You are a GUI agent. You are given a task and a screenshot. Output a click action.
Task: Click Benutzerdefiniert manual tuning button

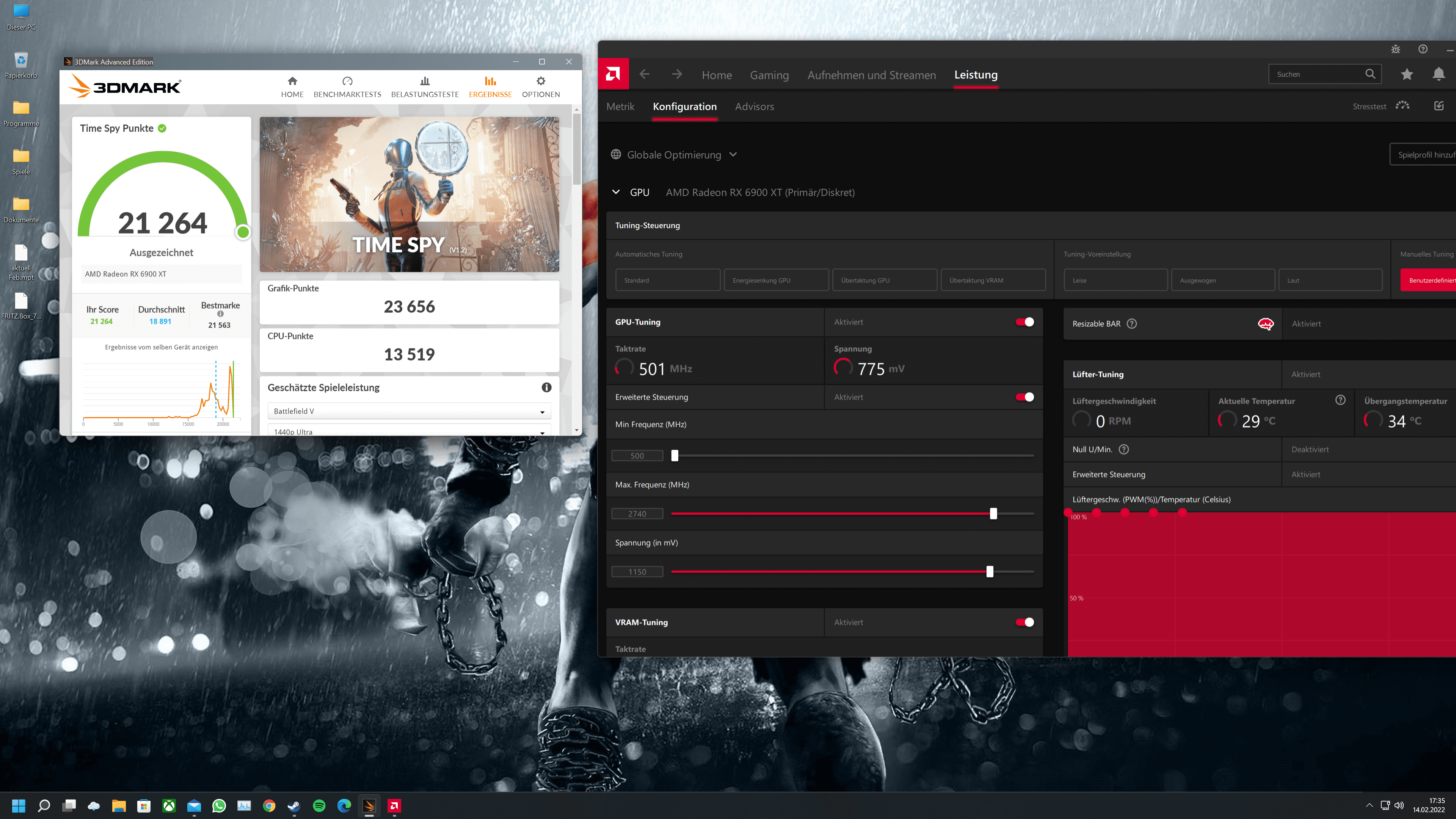(x=1428, y=280)
